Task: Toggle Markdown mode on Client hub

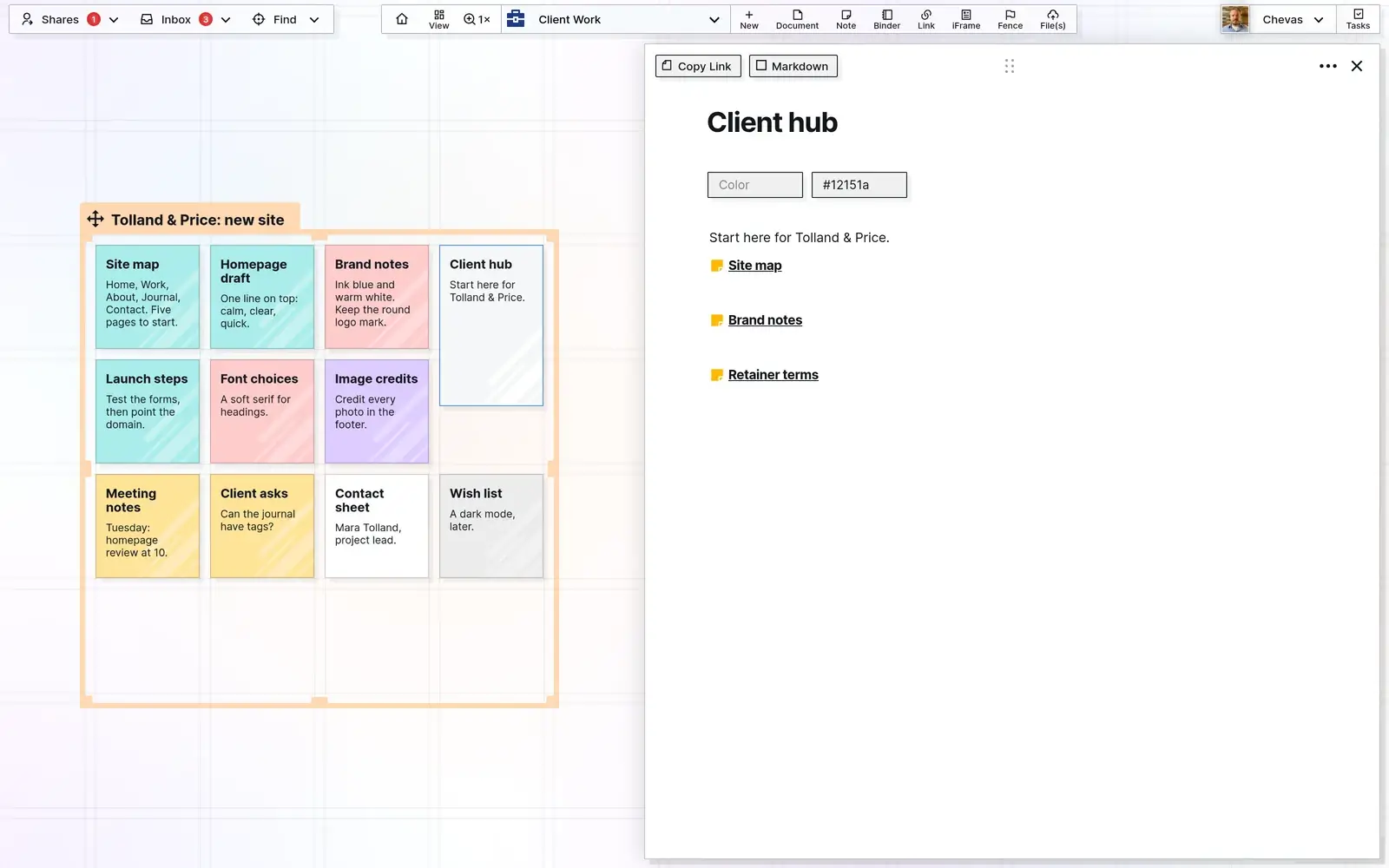Action: [x=793, y=66]
